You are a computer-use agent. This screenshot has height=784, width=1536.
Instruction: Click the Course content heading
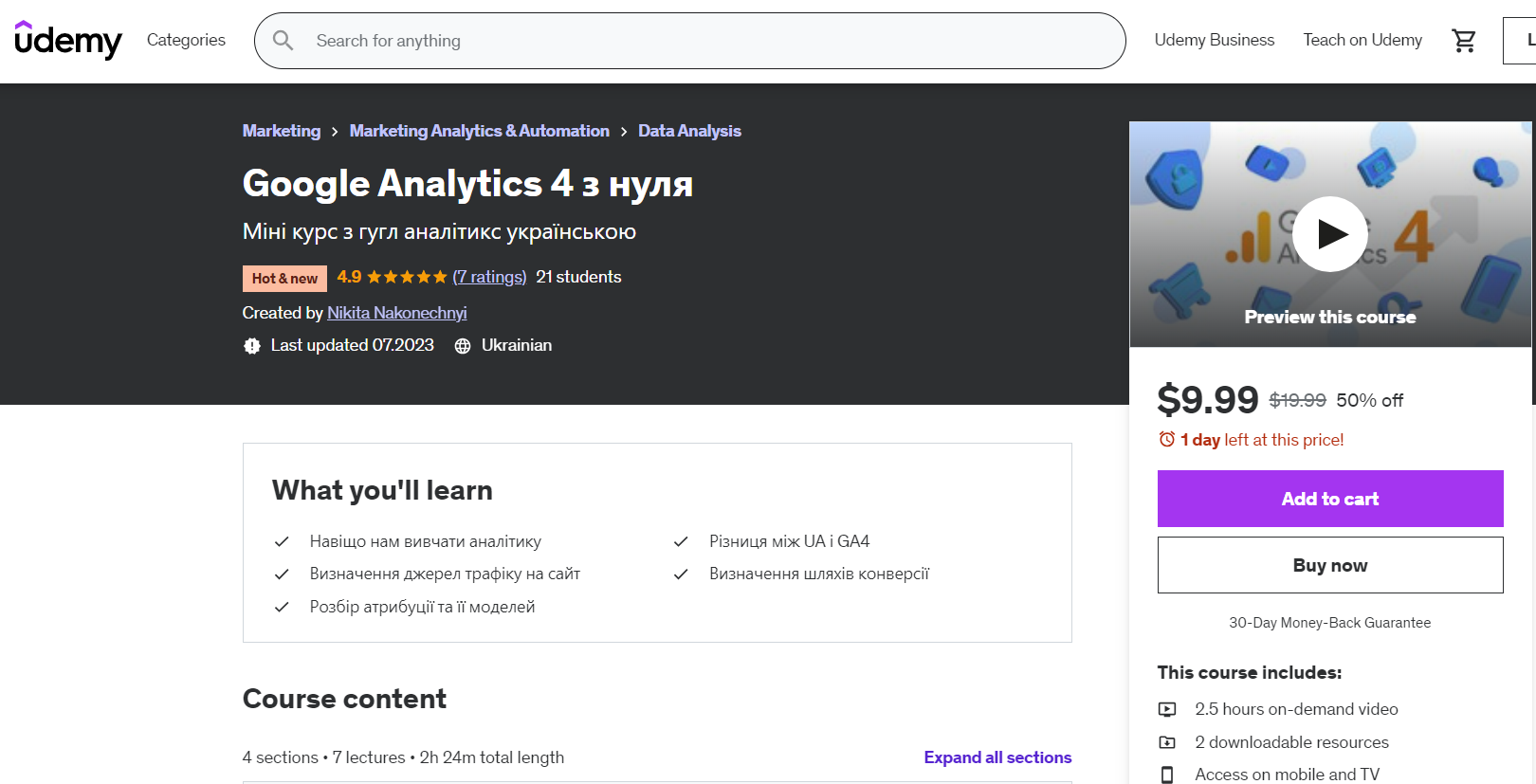tap(344, 699)
